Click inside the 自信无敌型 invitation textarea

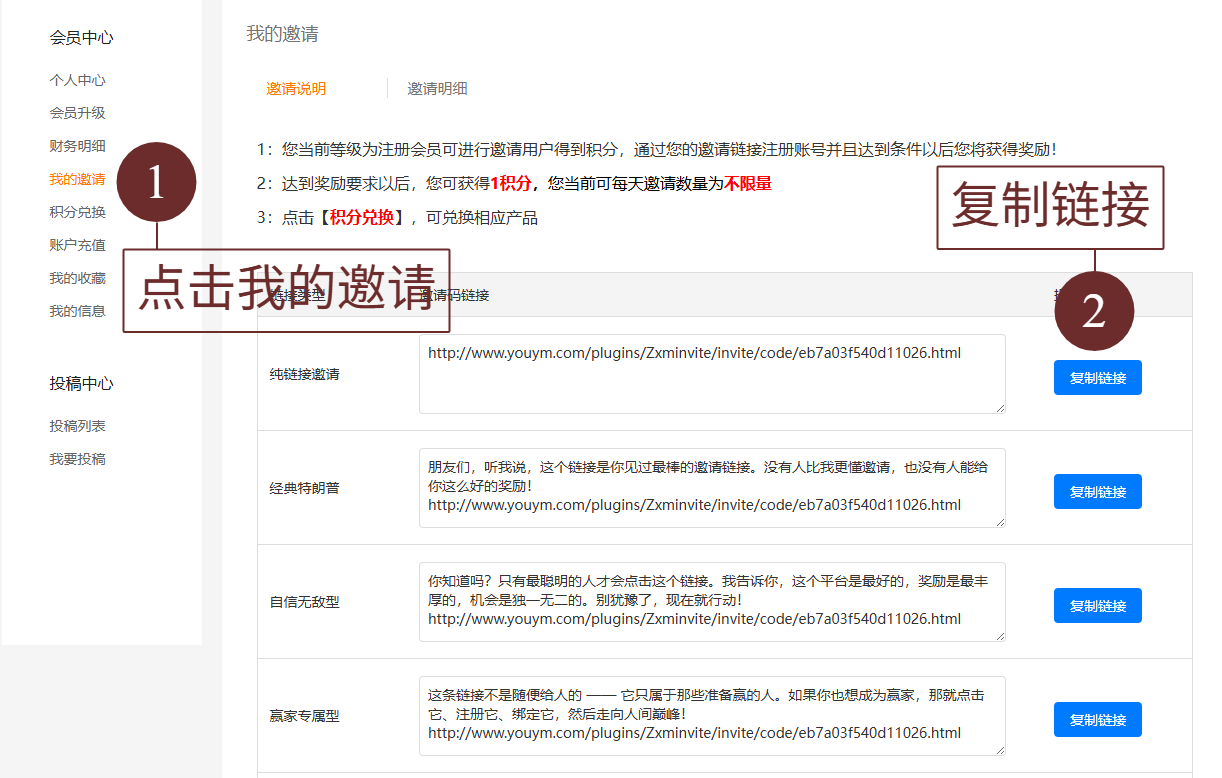pos(712,602)
